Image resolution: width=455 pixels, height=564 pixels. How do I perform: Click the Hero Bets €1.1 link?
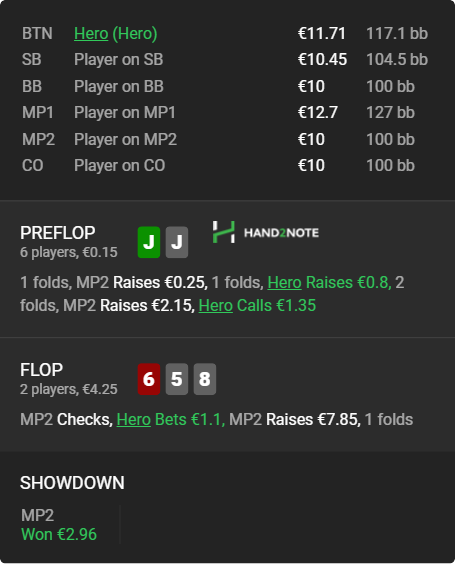click(x=170, y=419)
